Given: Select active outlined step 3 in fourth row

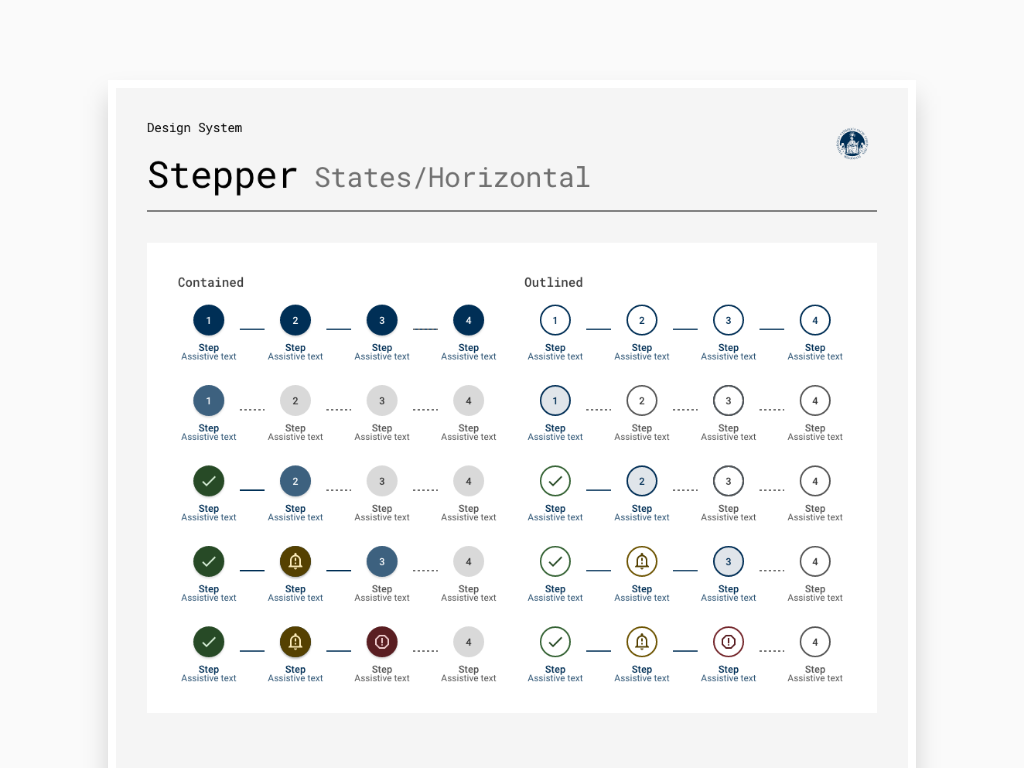Looking at the screenshot, I should tap(728, 562).
